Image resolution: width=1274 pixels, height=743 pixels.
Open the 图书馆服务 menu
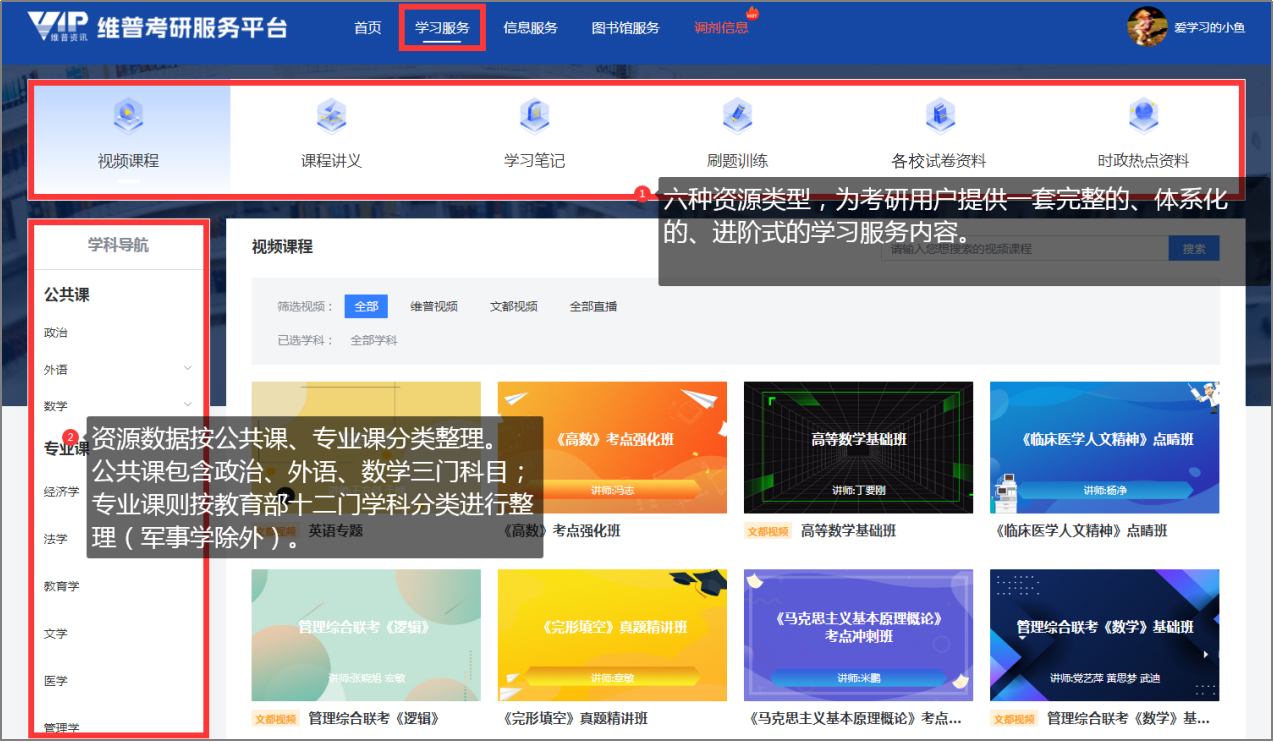[625, 28]
